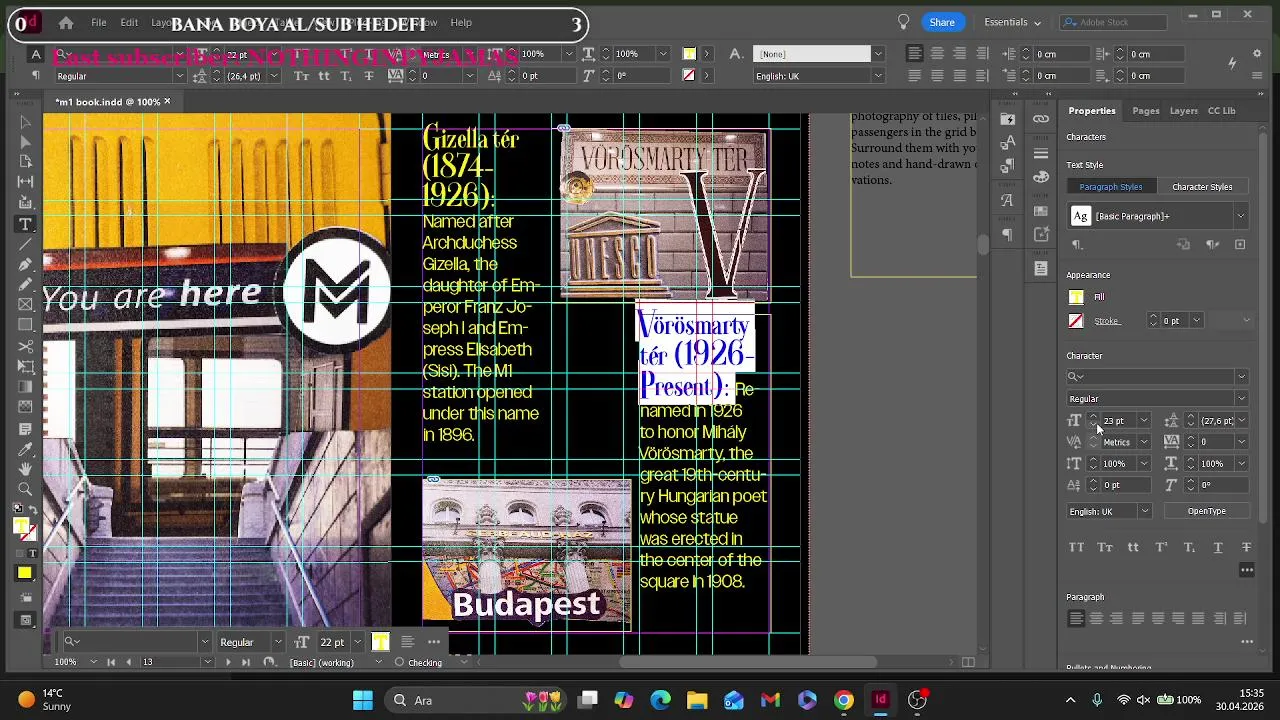Click the OpenType button
The height and width of the screenshot is (720, 1280).
coord(1206,511)
